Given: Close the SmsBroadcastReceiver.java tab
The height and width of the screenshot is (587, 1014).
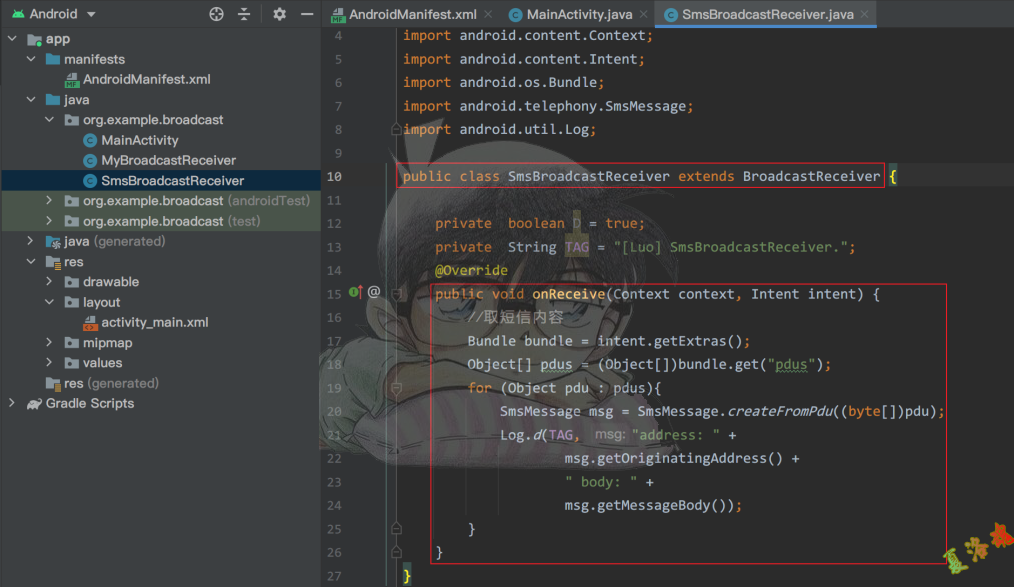Looking at the screenshot, I should pyautogui.click(x=865, y=15).
